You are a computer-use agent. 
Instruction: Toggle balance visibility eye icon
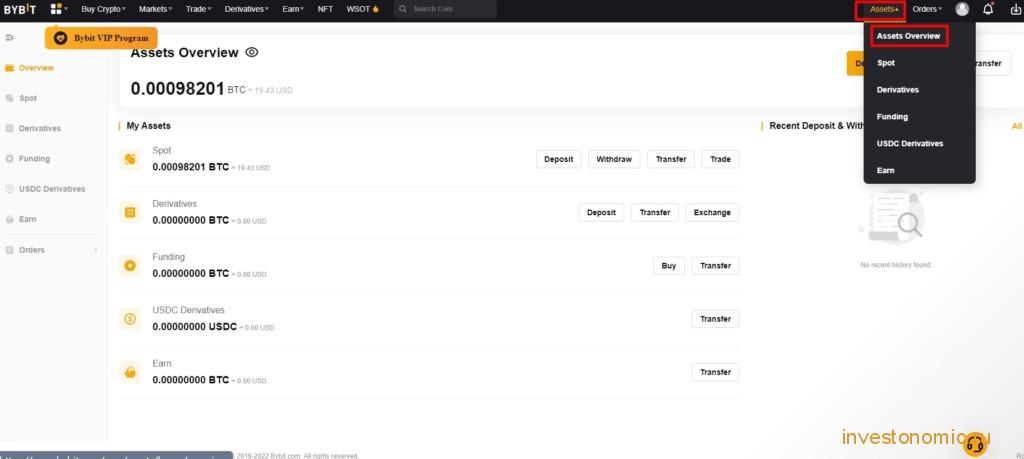[251, 52]
